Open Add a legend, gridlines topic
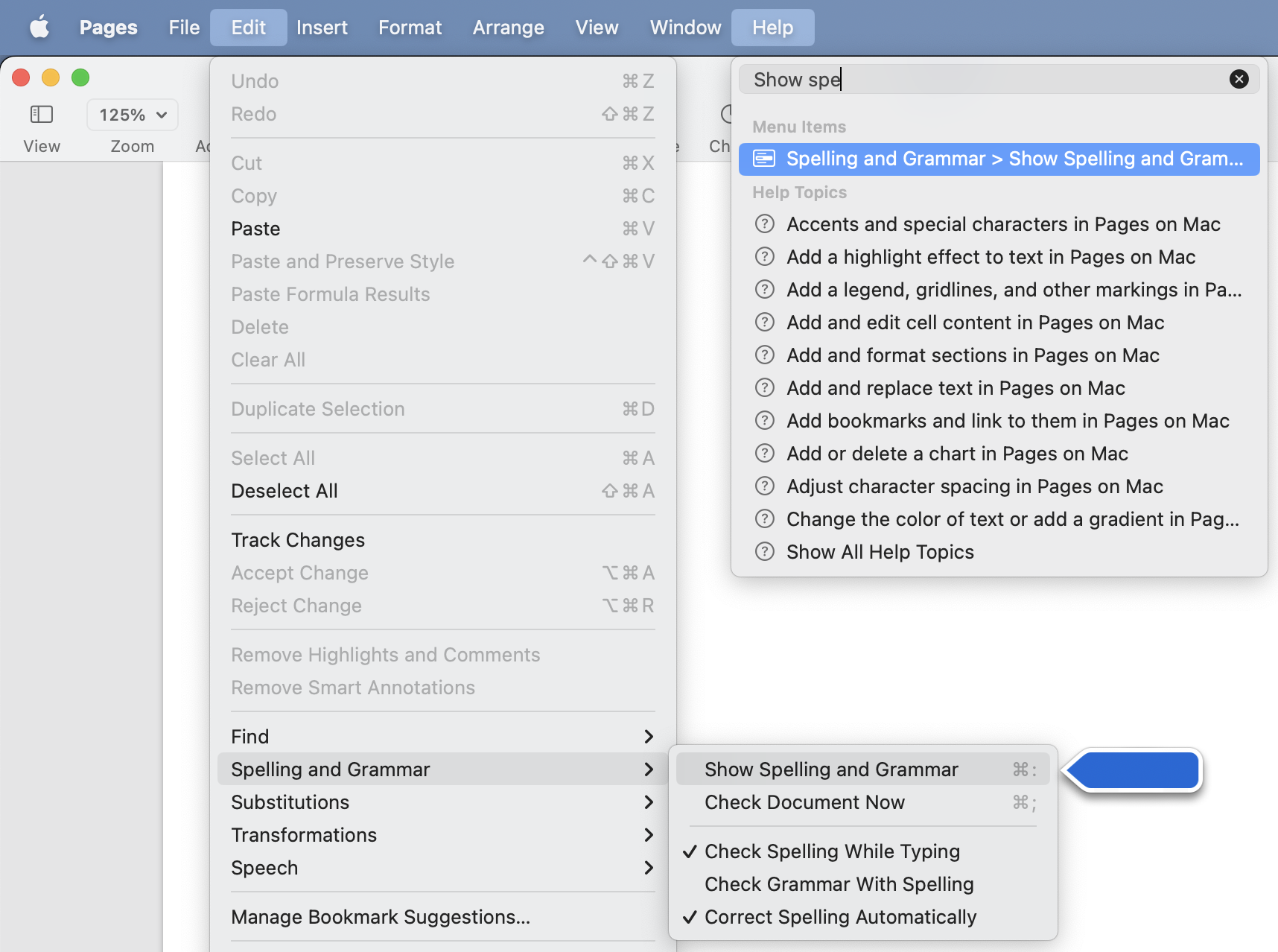Viewport: 1278px width, 952px height. pyautogui.click(x=999, y=290)
